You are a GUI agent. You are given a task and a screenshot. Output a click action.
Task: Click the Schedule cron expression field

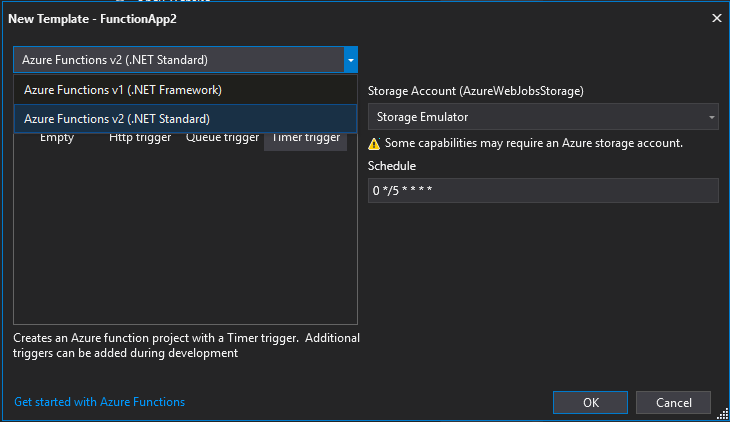[x=543, y=191]
